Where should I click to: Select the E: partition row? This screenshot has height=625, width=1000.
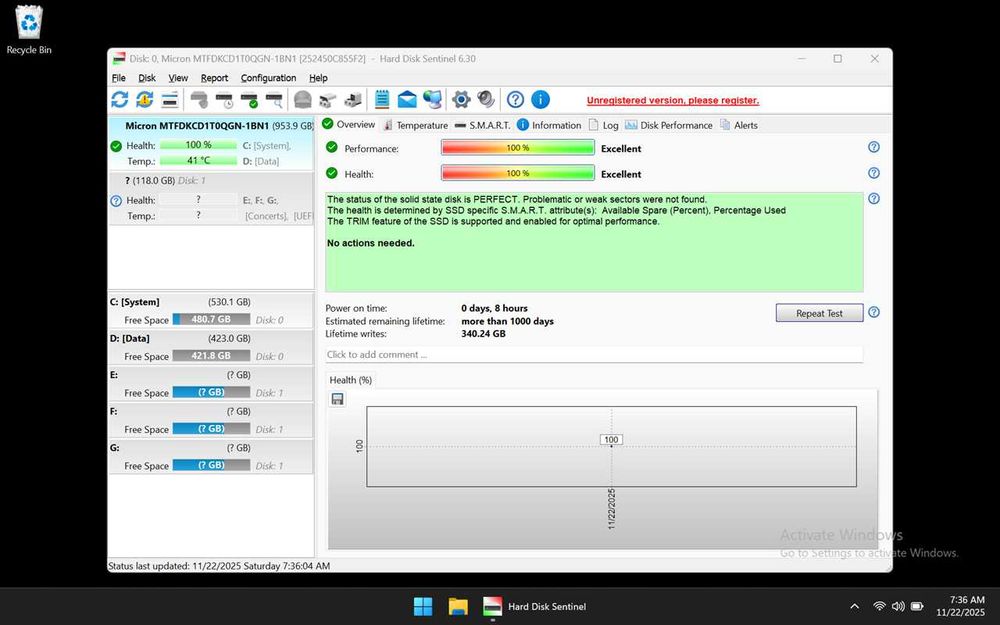pos(211,383)
